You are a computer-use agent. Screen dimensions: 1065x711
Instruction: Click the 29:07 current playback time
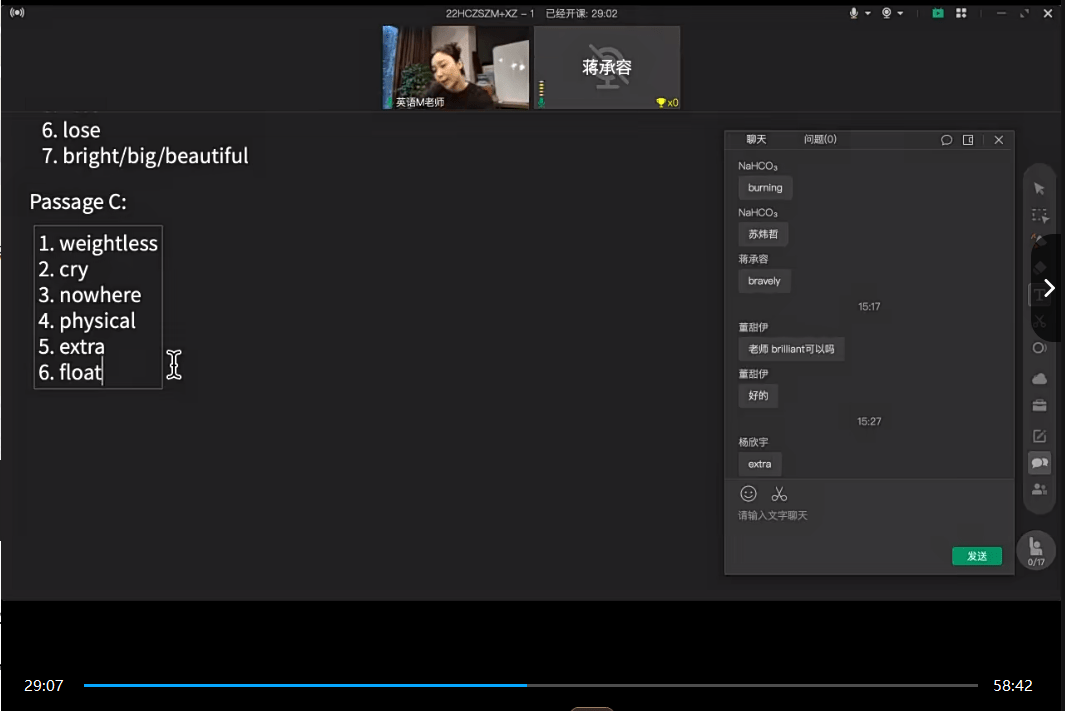coord(43,685)
